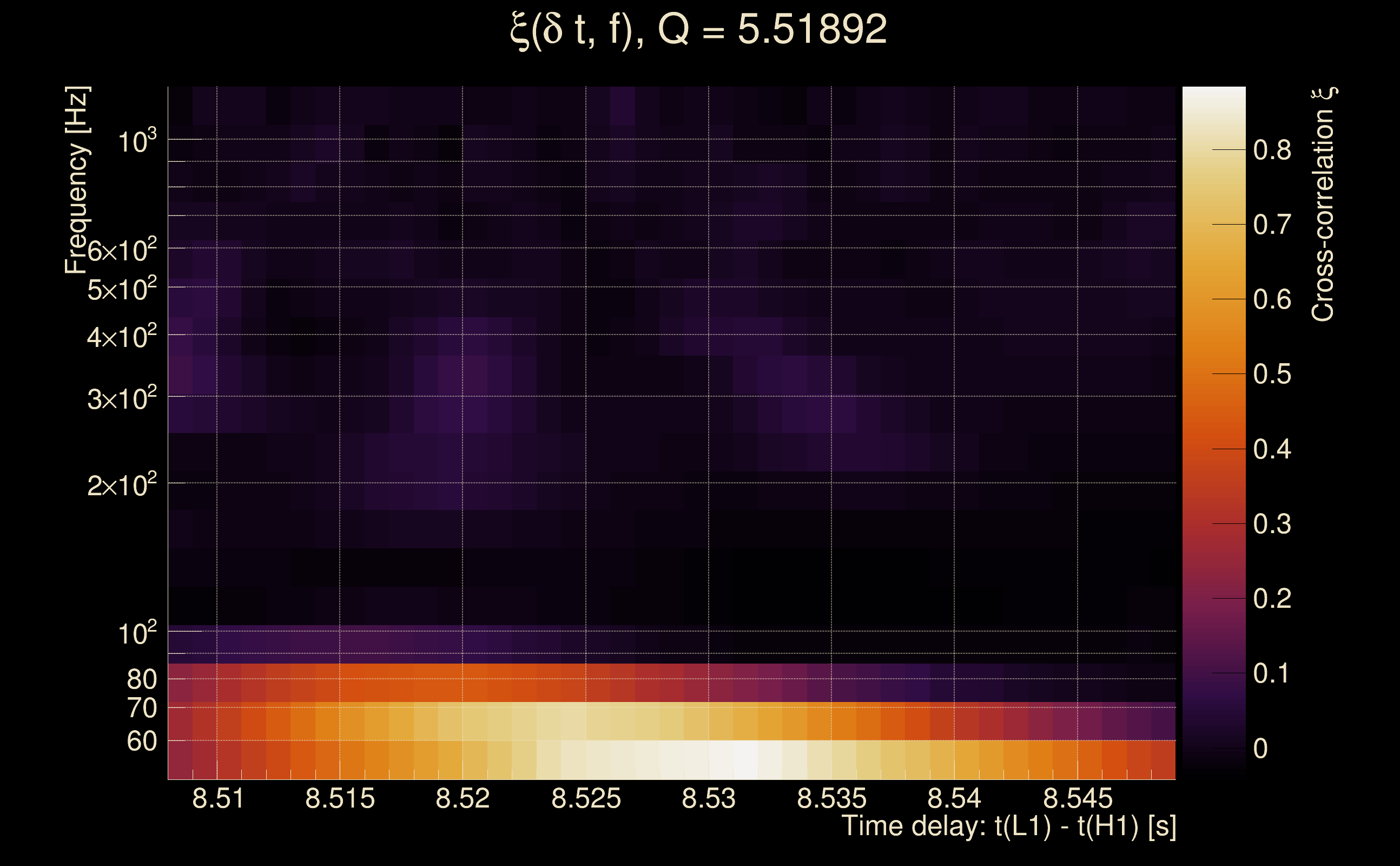Click the color bar at the 0.2 level
Screen dimensions: 1400x866
pyautogui.click(x=1213, y=599)
